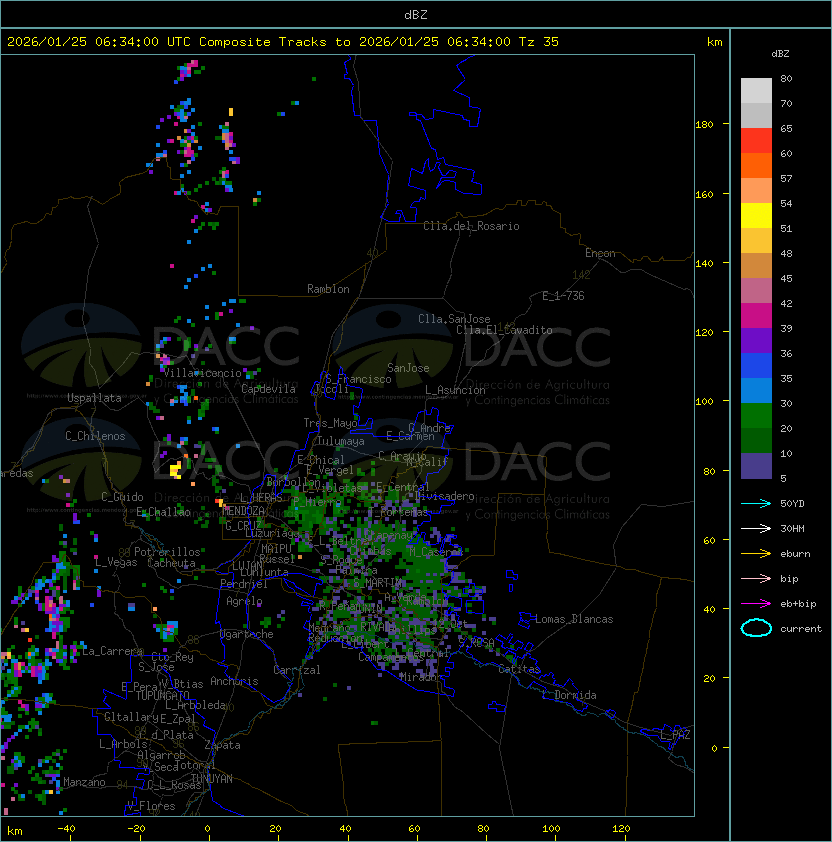Click the 'Villavicencio' map label
This screenshot has width=832, height=842.
coord(202,373)
